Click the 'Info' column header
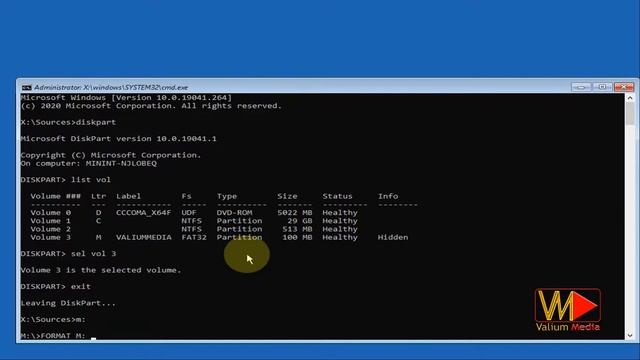 (x=388, y=196)
